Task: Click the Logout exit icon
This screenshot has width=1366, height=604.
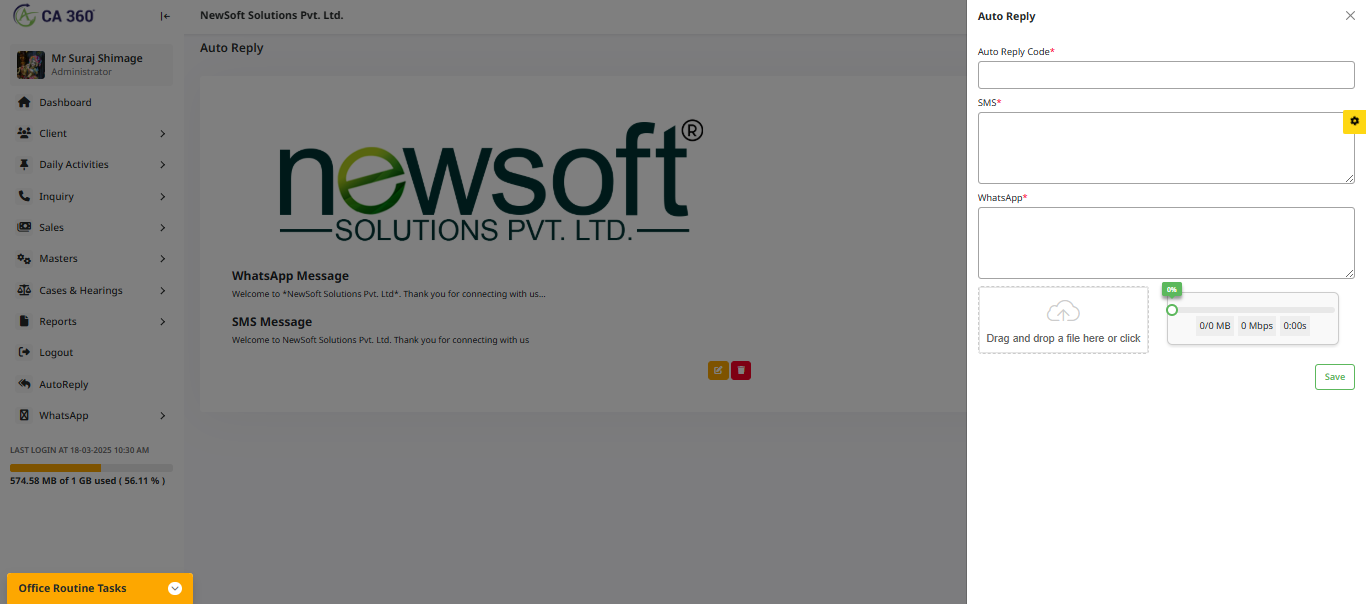Action: point(24,353)
